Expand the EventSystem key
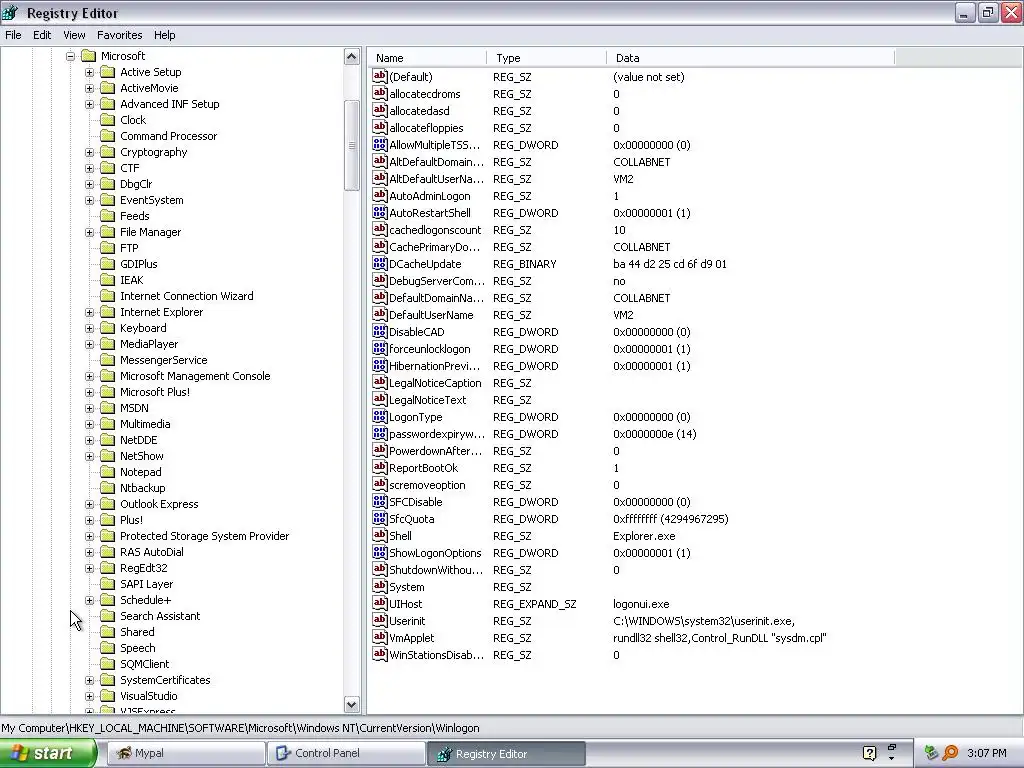The width and height of the screenshot is (1024, 768). pos(89,200)
